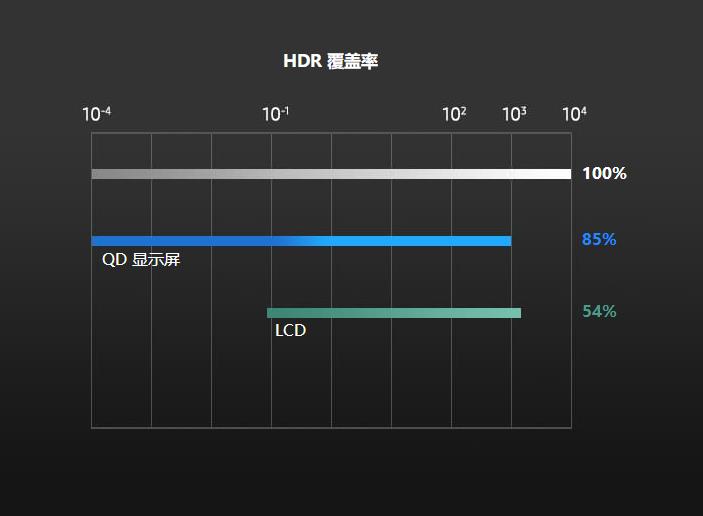The image size is (703, 516).
Task: Click the bright right end of the white bar
Action: click(566, 174)
